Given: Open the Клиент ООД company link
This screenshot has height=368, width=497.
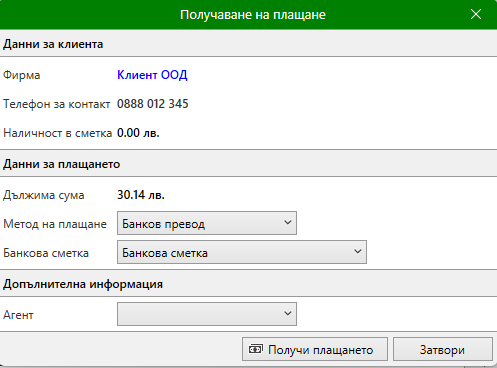Looking at the screenshot, I should (x=152, y=75).
